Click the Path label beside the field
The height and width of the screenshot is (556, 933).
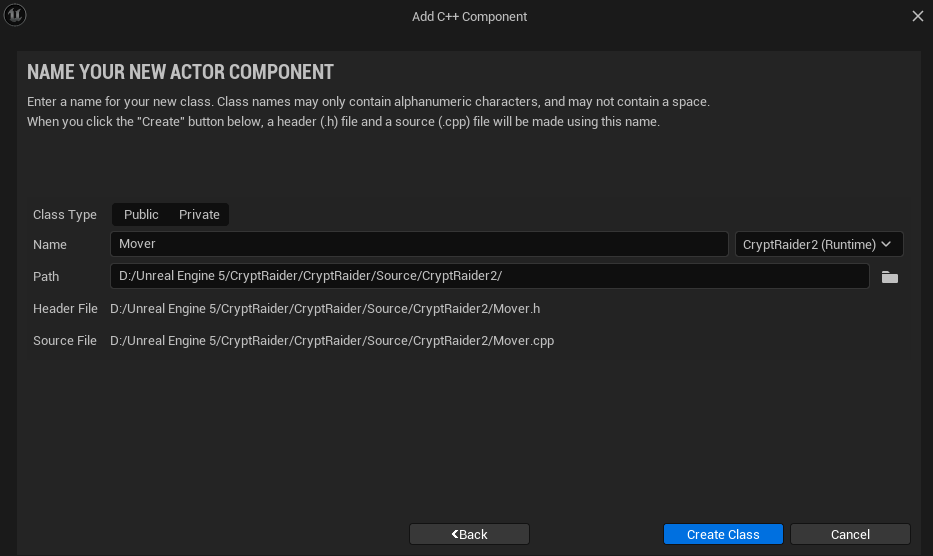(46, 276)
